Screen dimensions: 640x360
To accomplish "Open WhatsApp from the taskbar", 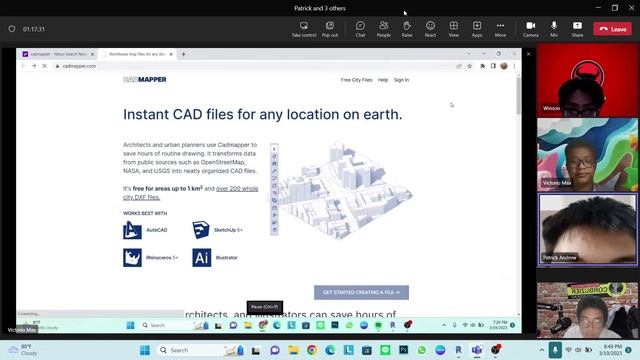I will 422,350.
